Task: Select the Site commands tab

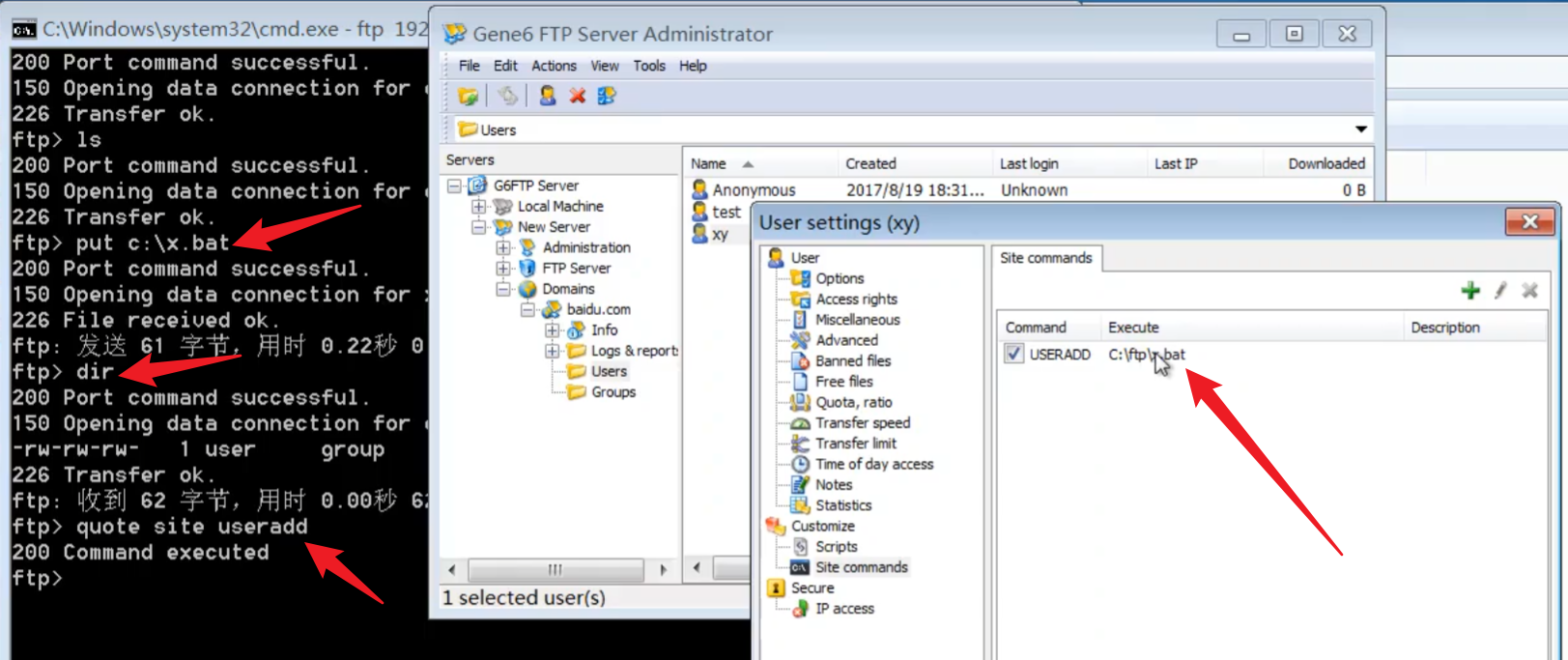Action: [1045, 258]
